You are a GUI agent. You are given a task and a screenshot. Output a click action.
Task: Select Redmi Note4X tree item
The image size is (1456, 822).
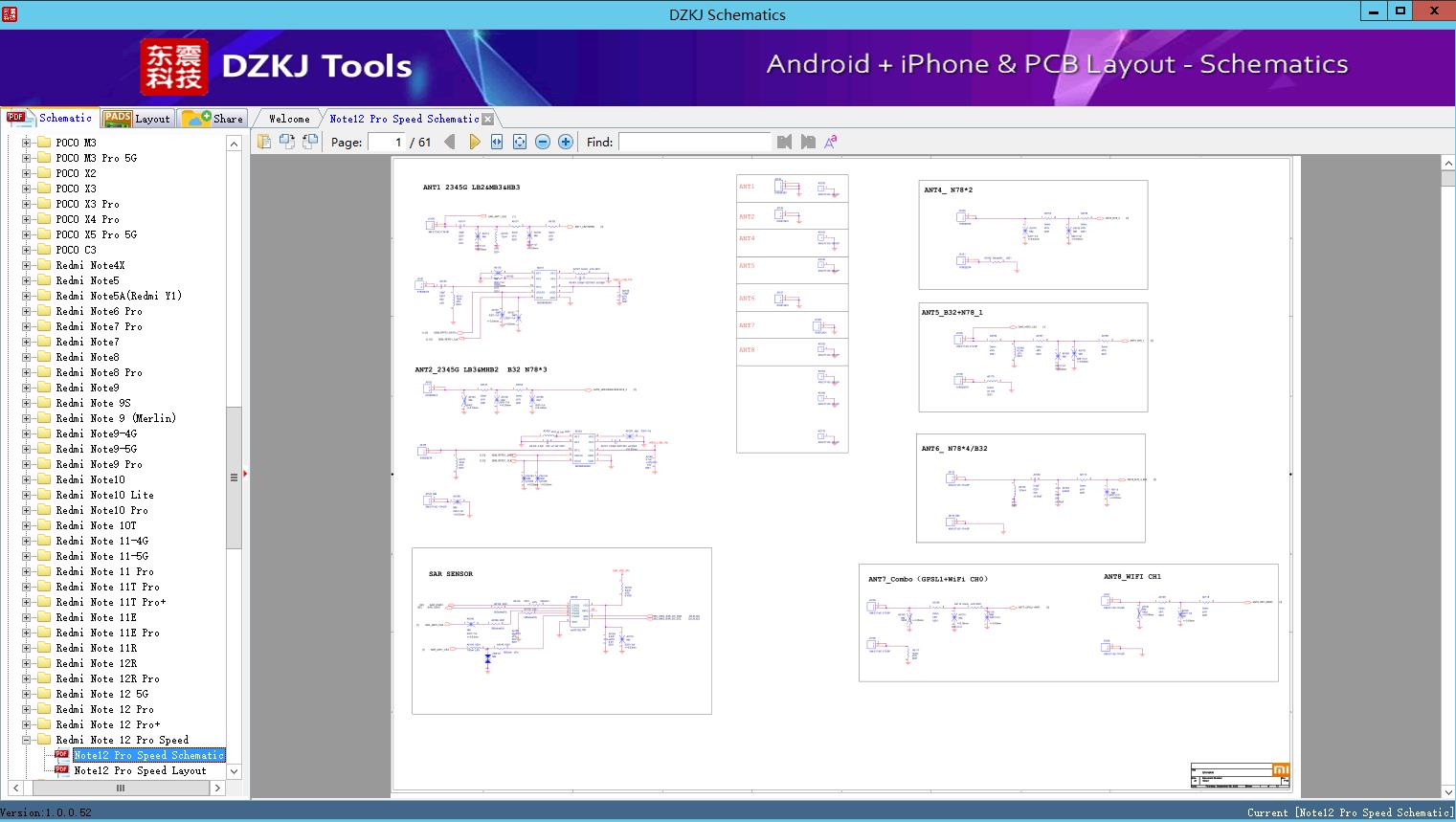pyautogui.click(x=90, y=265)
